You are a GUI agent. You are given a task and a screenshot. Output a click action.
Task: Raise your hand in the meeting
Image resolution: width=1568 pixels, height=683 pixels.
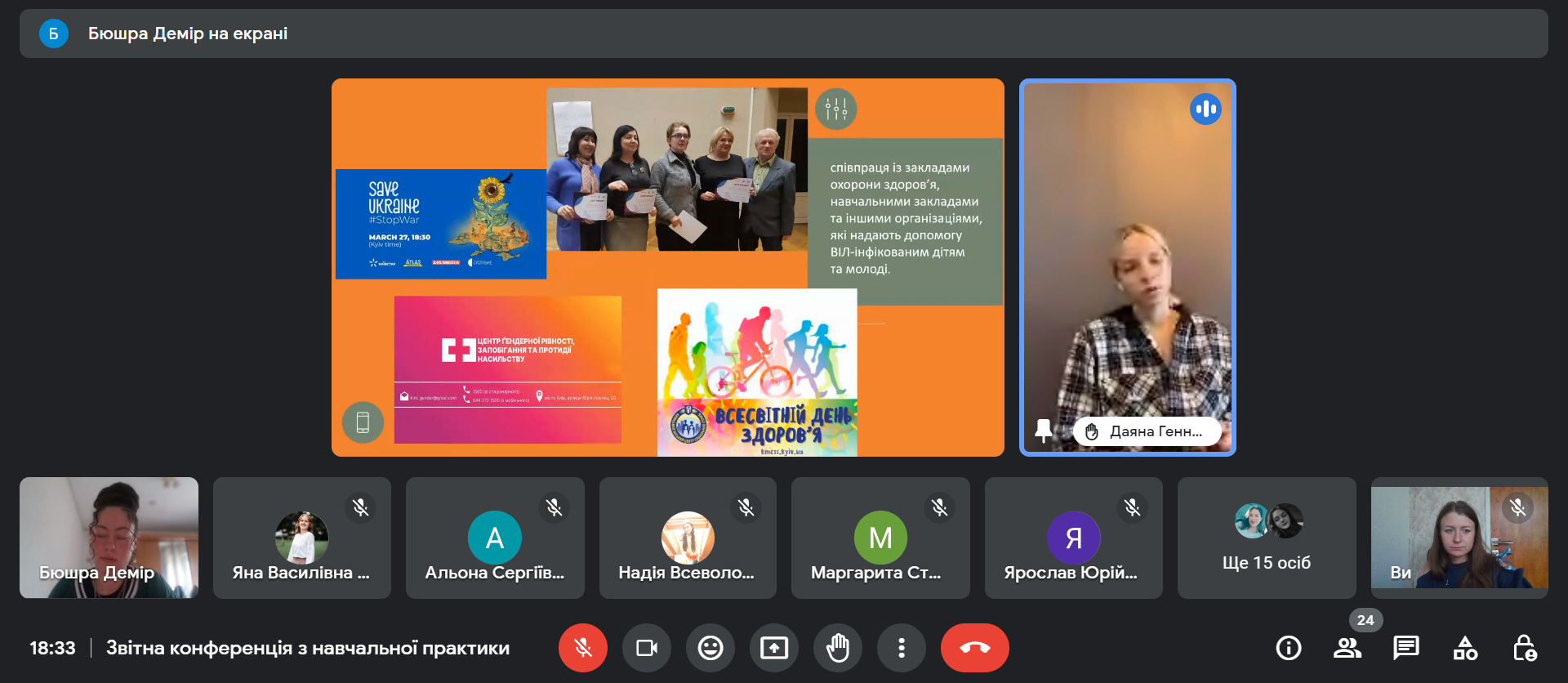click(x=837, y=648)
